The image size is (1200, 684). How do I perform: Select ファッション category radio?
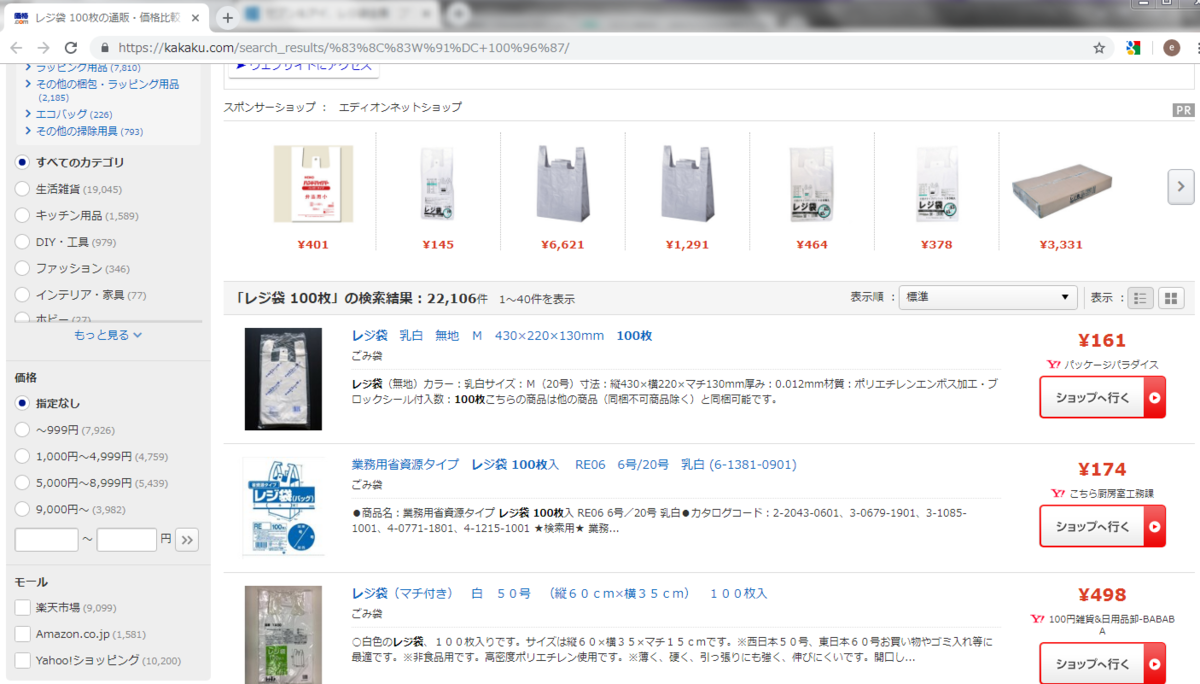[x=23, y=268]
